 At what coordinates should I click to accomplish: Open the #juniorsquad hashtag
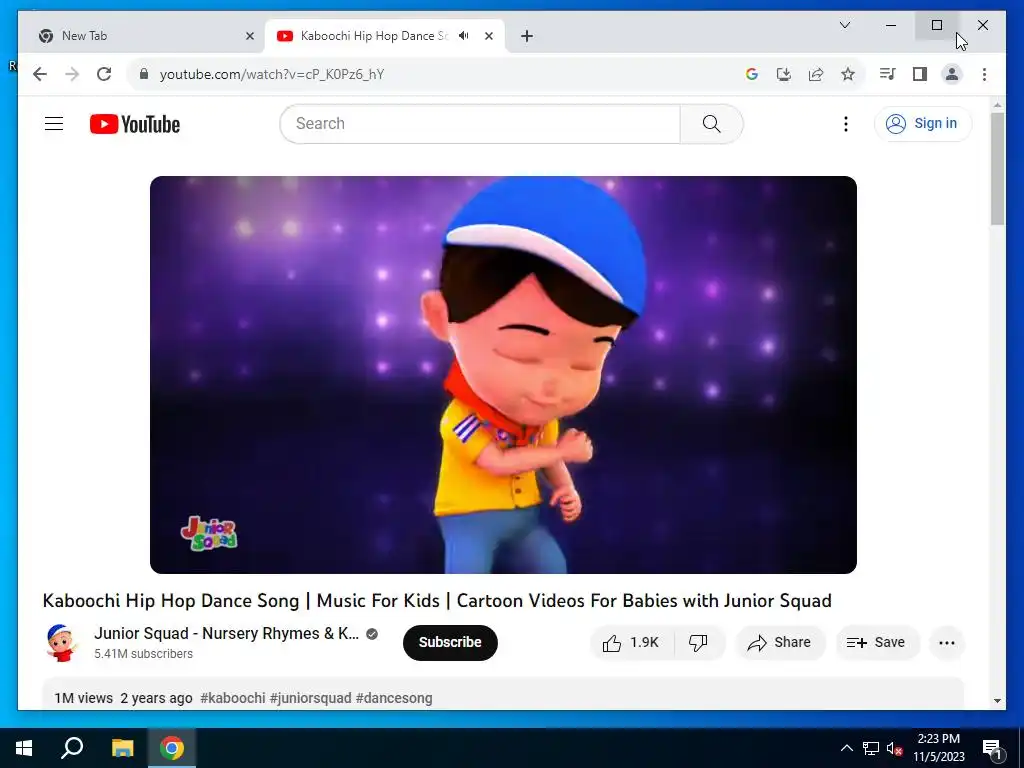click(310, 698)
